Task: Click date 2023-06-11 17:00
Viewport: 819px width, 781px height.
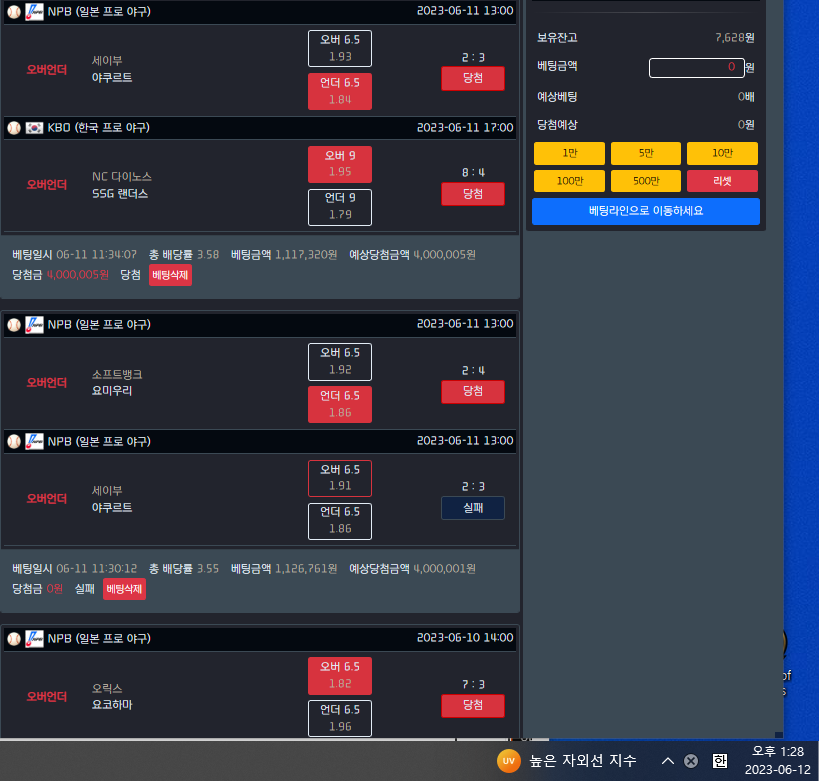Action: [x=465, y=127]
